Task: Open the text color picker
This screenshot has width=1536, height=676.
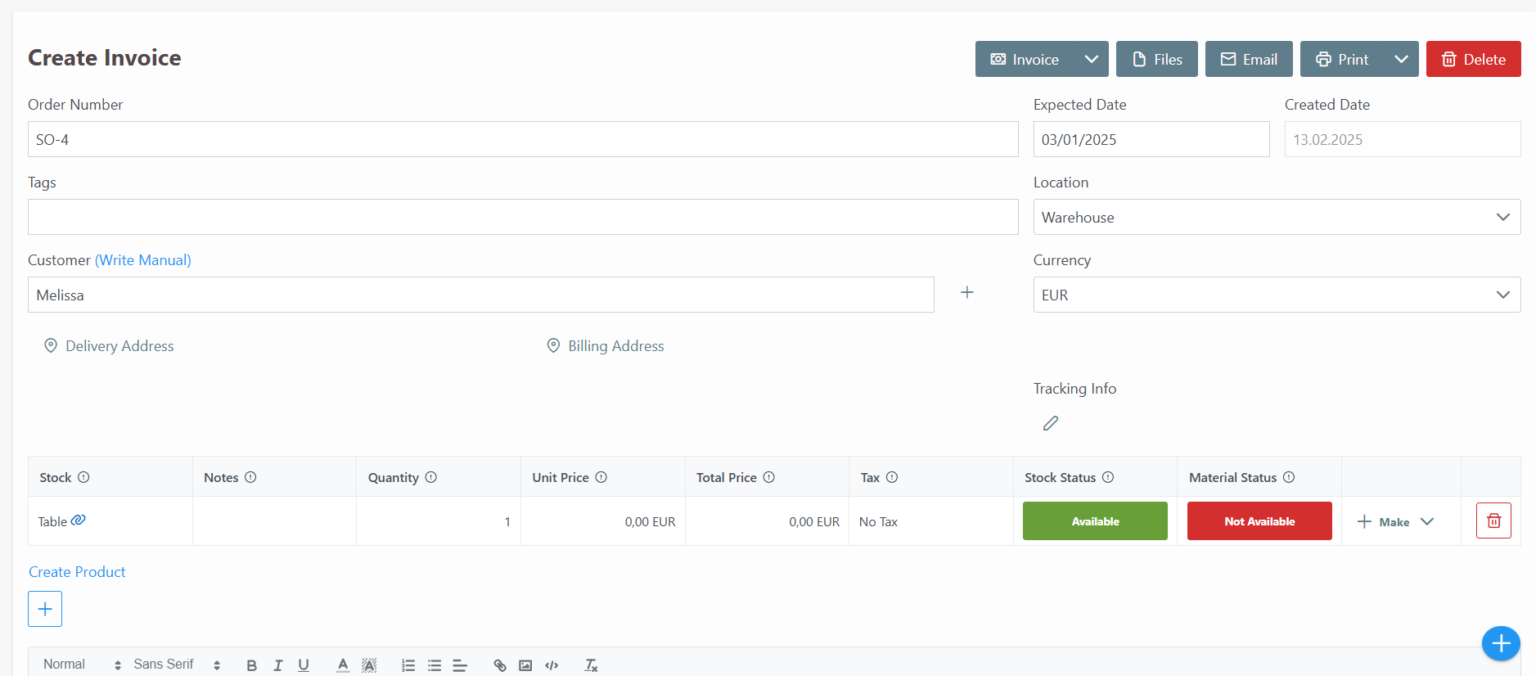Action: pos(342,664)
